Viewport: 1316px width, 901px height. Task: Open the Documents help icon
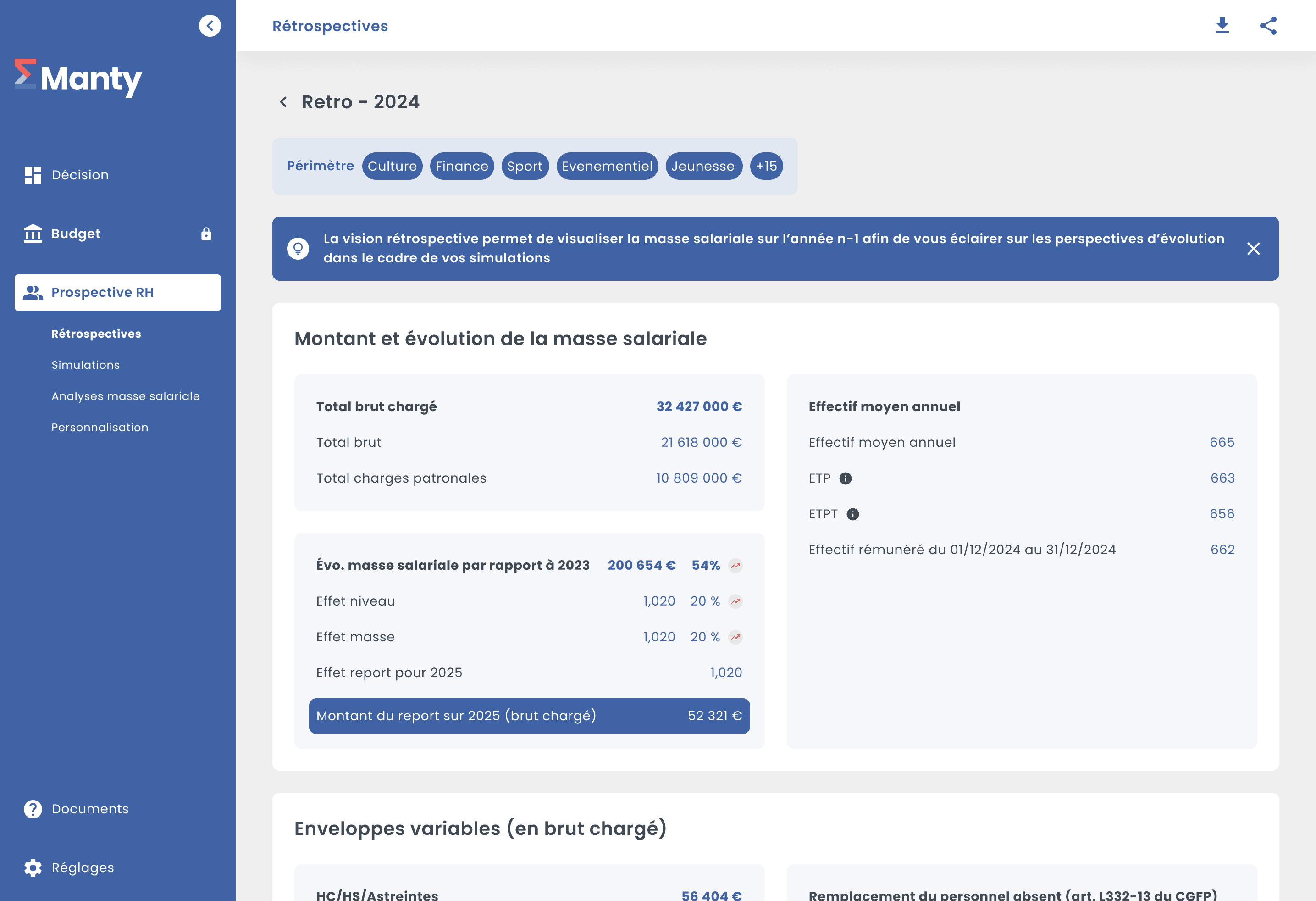tap(33, 809)
